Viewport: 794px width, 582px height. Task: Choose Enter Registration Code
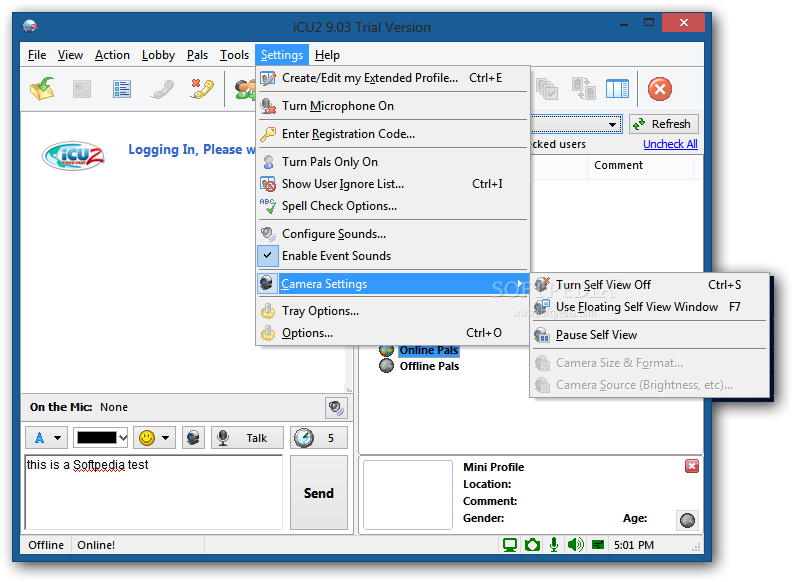pyautogui.click(x=393, y=134)
